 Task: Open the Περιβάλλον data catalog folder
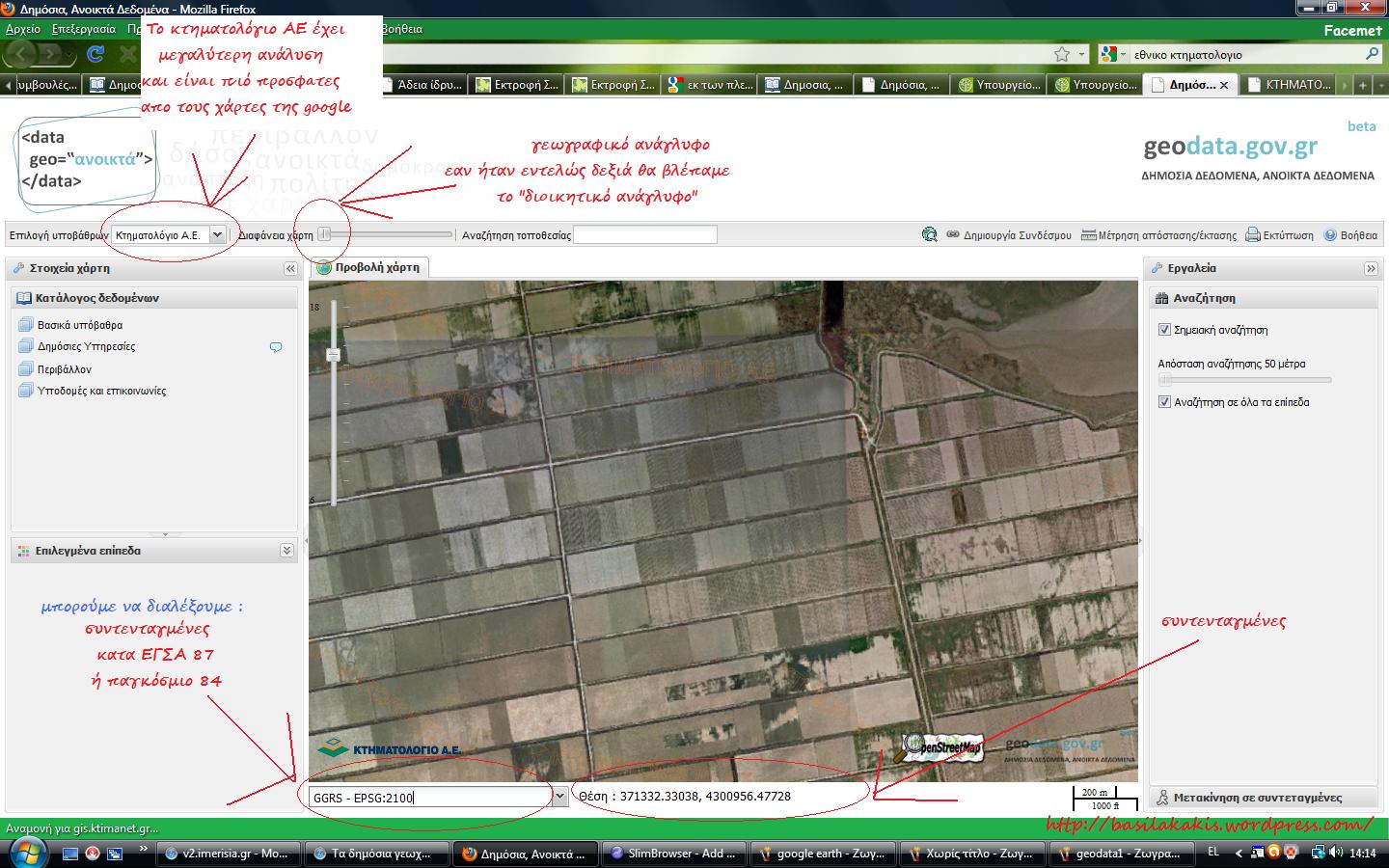point(64,369)
